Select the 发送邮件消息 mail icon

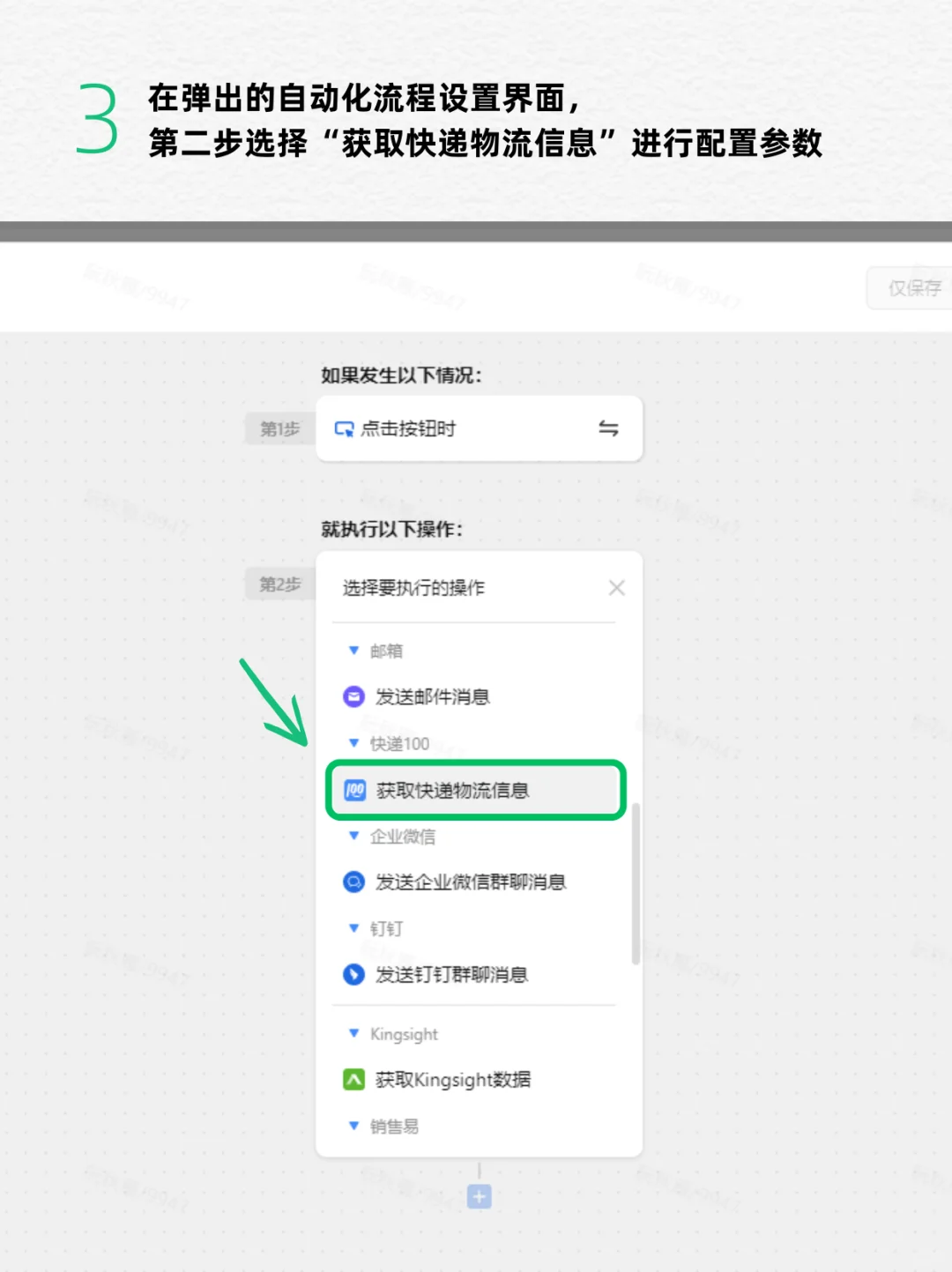pyautogui.click(x=353, y=696)
